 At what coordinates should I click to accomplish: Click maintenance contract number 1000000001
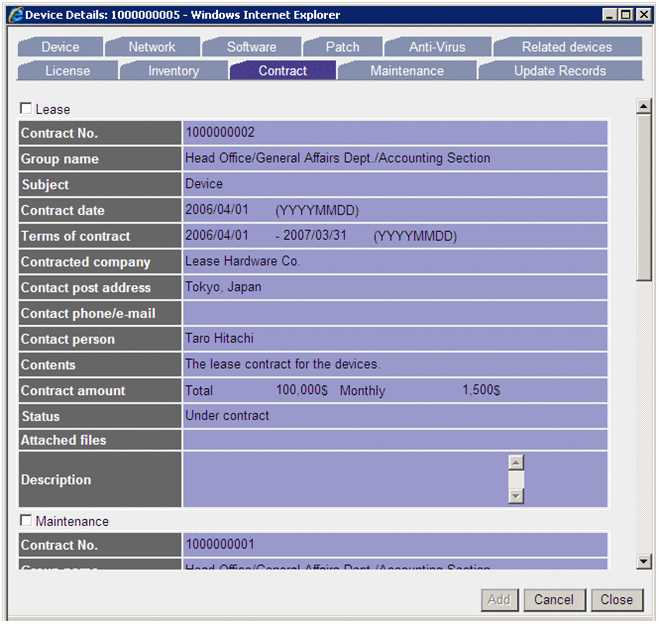[x=220, y=544]
